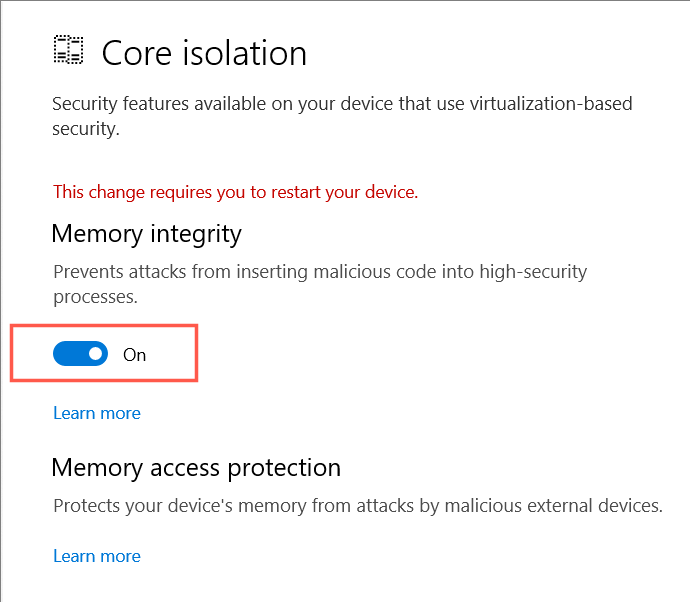Click the "Security features available" description text
Viewport: 690px width, 602px height.
(x=342, y=116)
